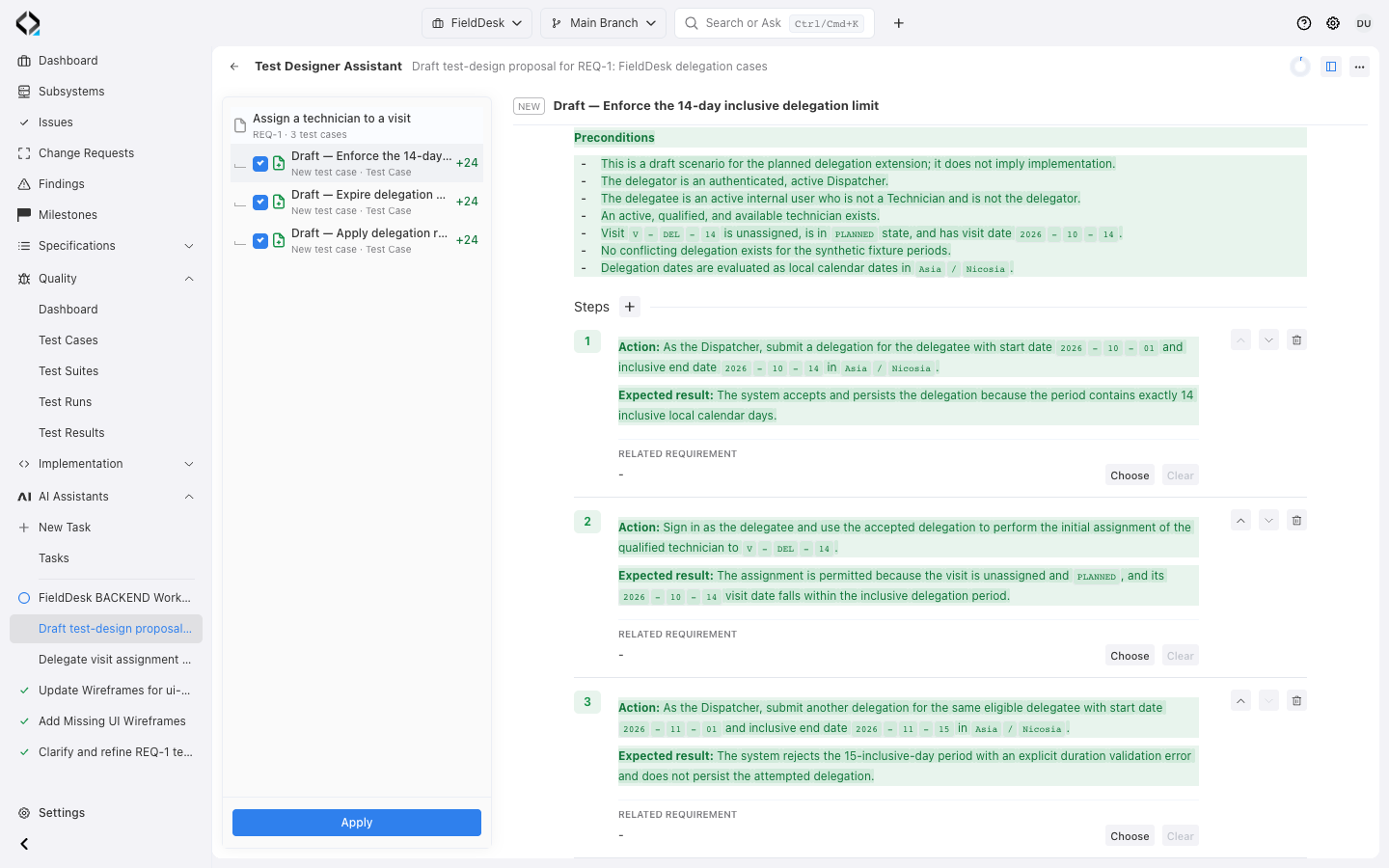Open the settings gear in top bar
1389x868 pixels.
1333,23
